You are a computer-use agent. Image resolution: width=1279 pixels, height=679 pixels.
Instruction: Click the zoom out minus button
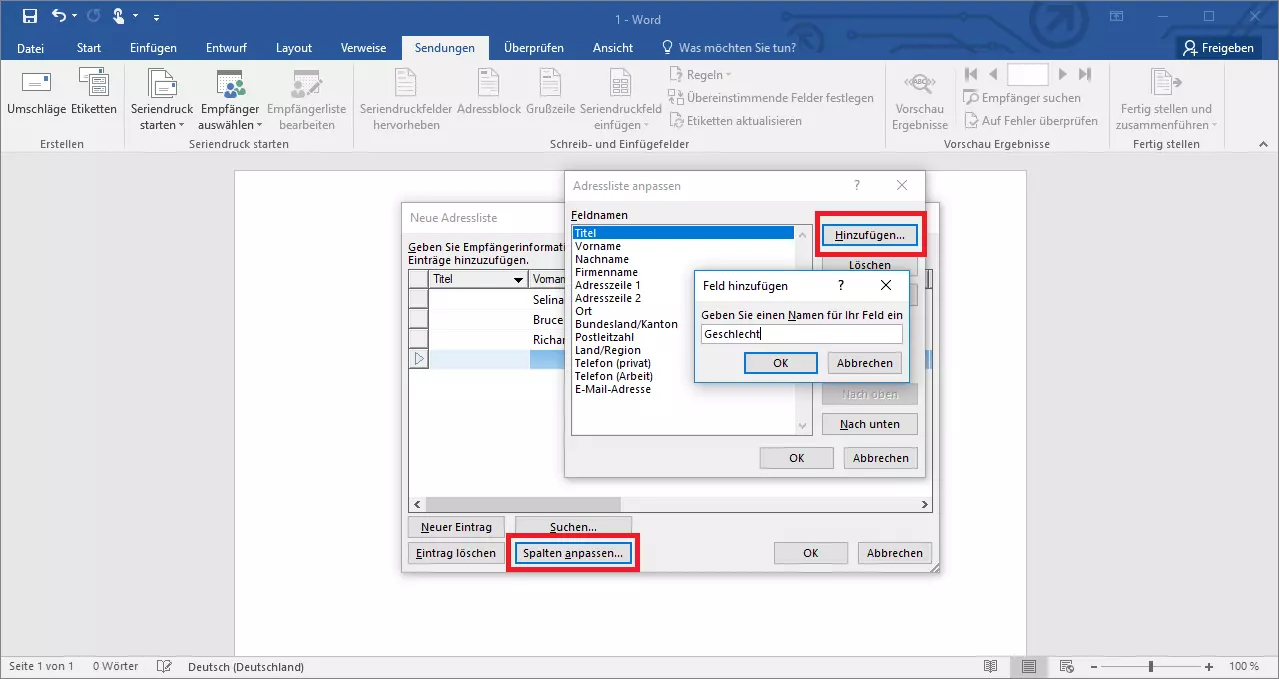coord(1094,666)
